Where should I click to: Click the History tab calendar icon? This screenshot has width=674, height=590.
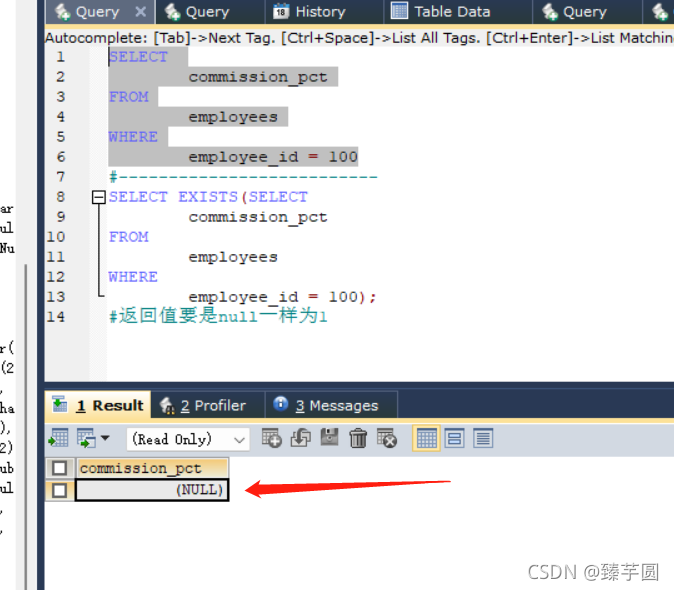[281, 11]
